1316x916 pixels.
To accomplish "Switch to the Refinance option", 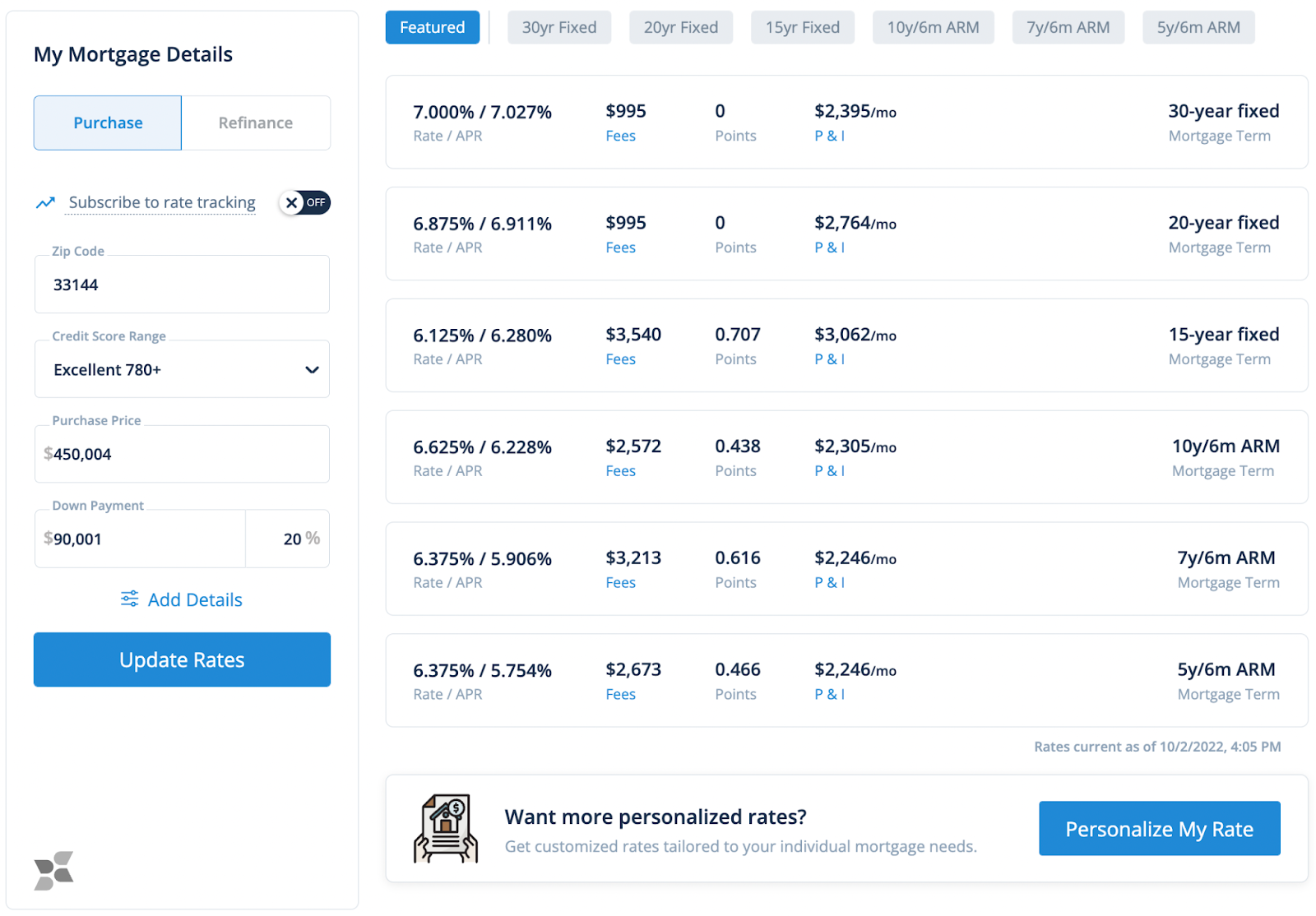I will pyautogui.click(x=256, y=123).
